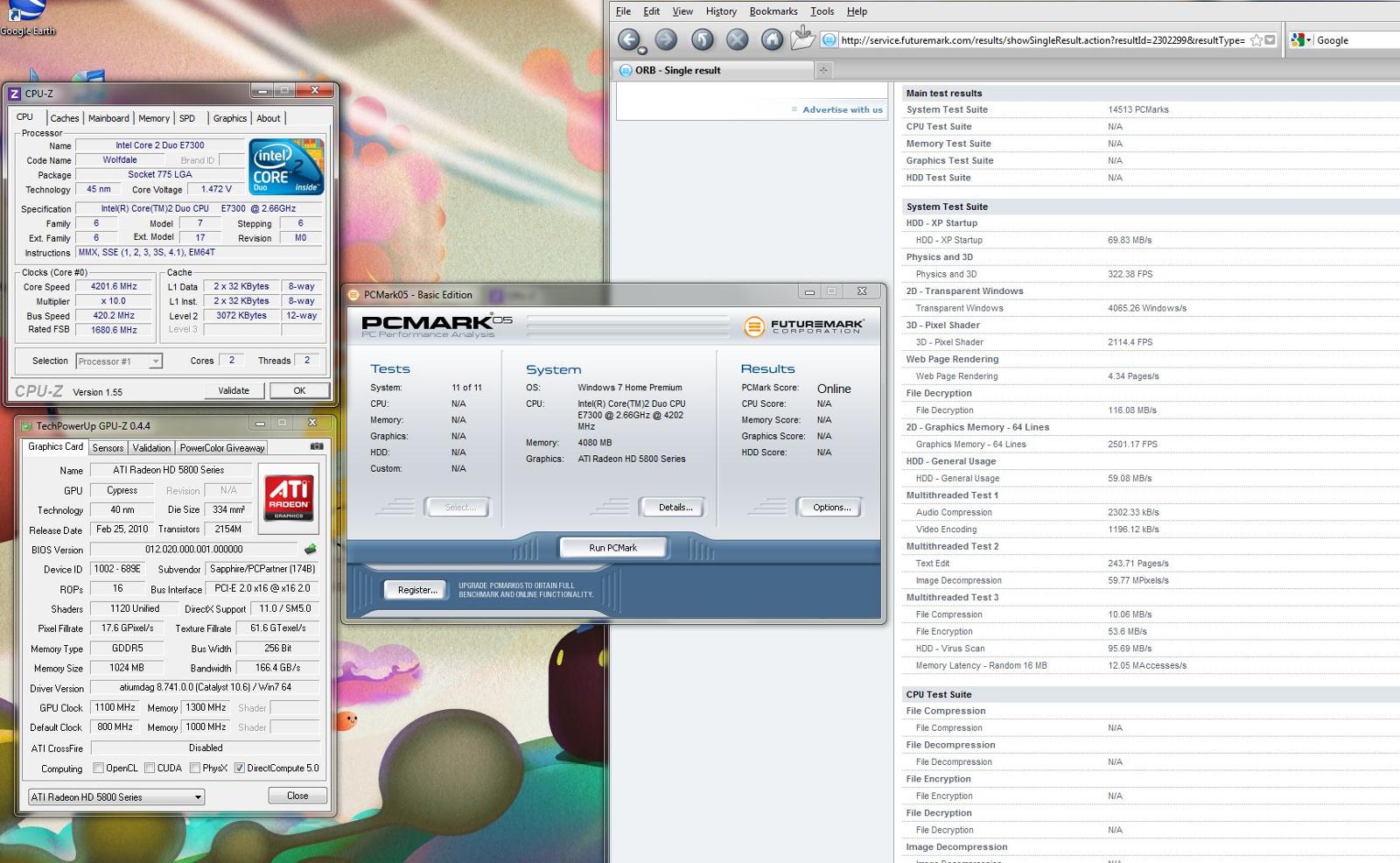Toggle the OpenCL checkbox in GPU-Z

coord(98,768)
